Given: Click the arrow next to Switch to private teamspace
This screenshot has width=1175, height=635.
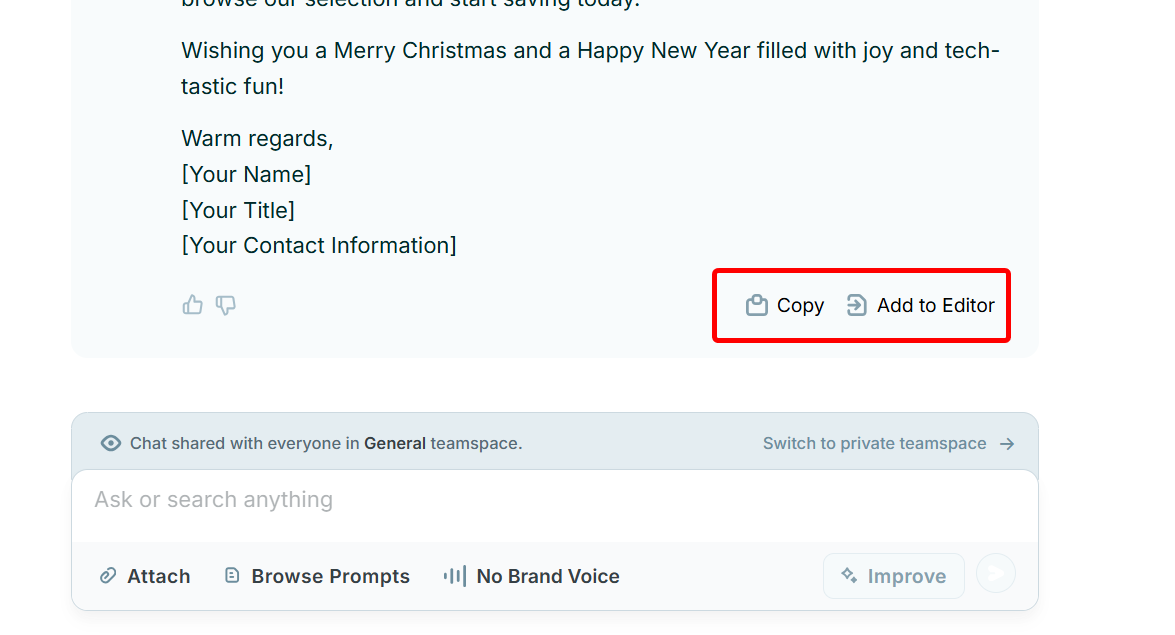Looking at the screenshot, I should point(1007,444).
